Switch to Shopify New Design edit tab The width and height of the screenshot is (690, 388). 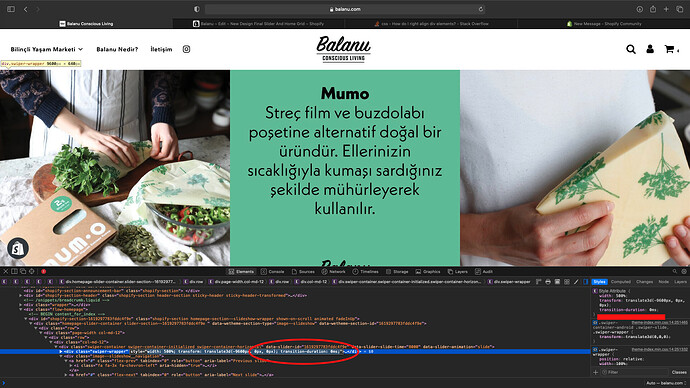[258, 24]
